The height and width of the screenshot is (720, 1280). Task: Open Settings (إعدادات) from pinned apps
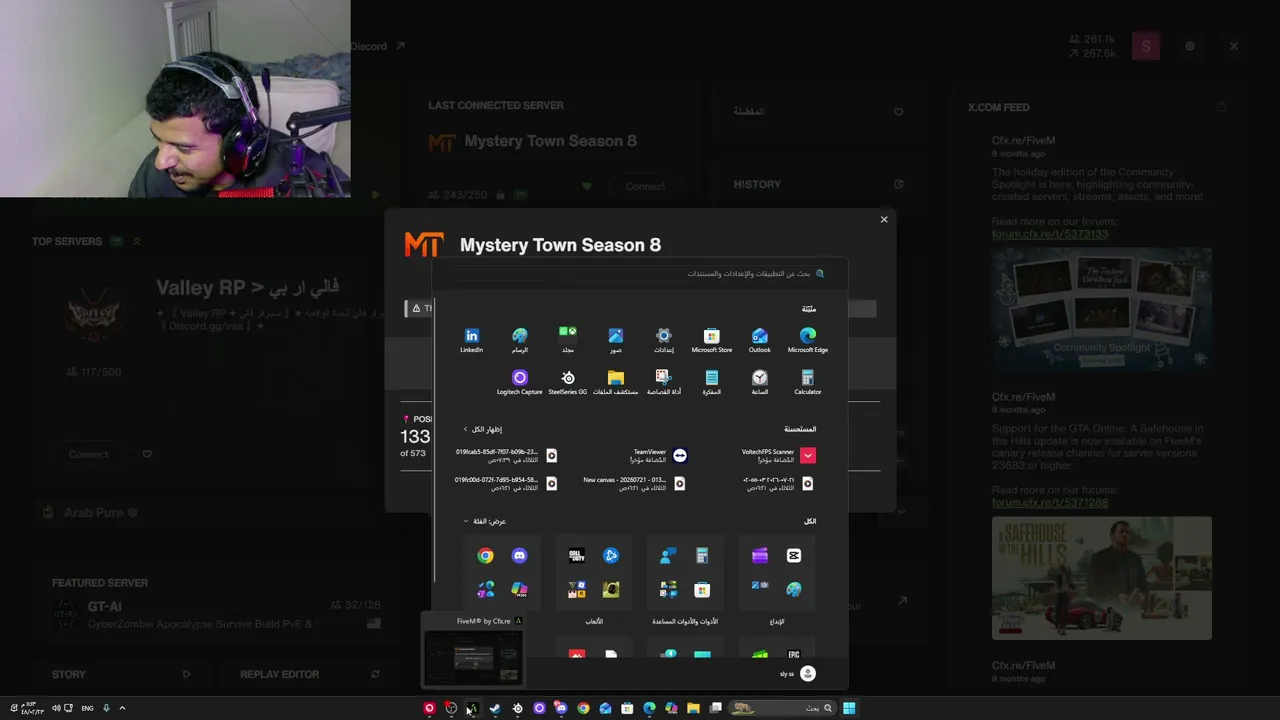pos(664,340)
